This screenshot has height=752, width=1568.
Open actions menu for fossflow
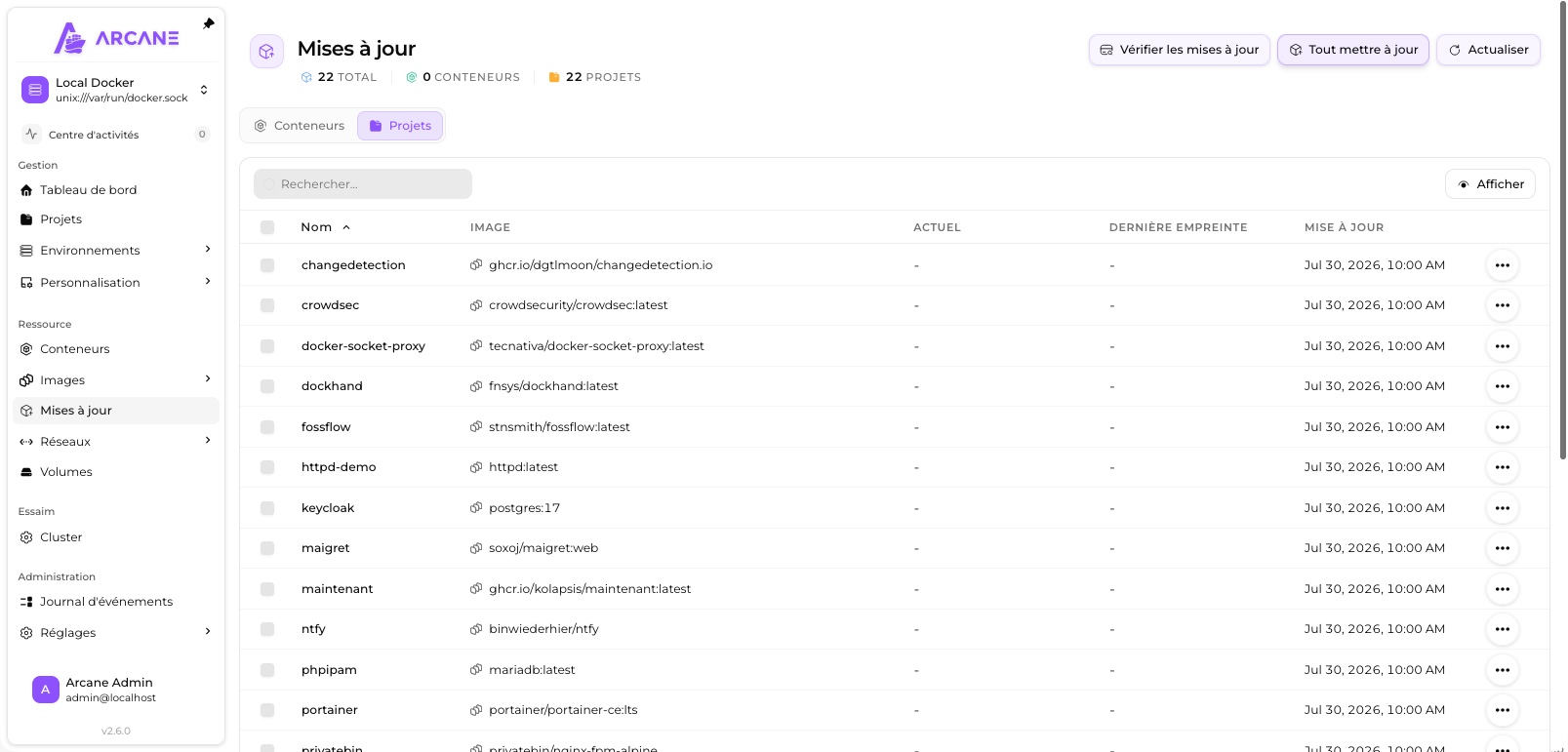[x=1503, y=427]
